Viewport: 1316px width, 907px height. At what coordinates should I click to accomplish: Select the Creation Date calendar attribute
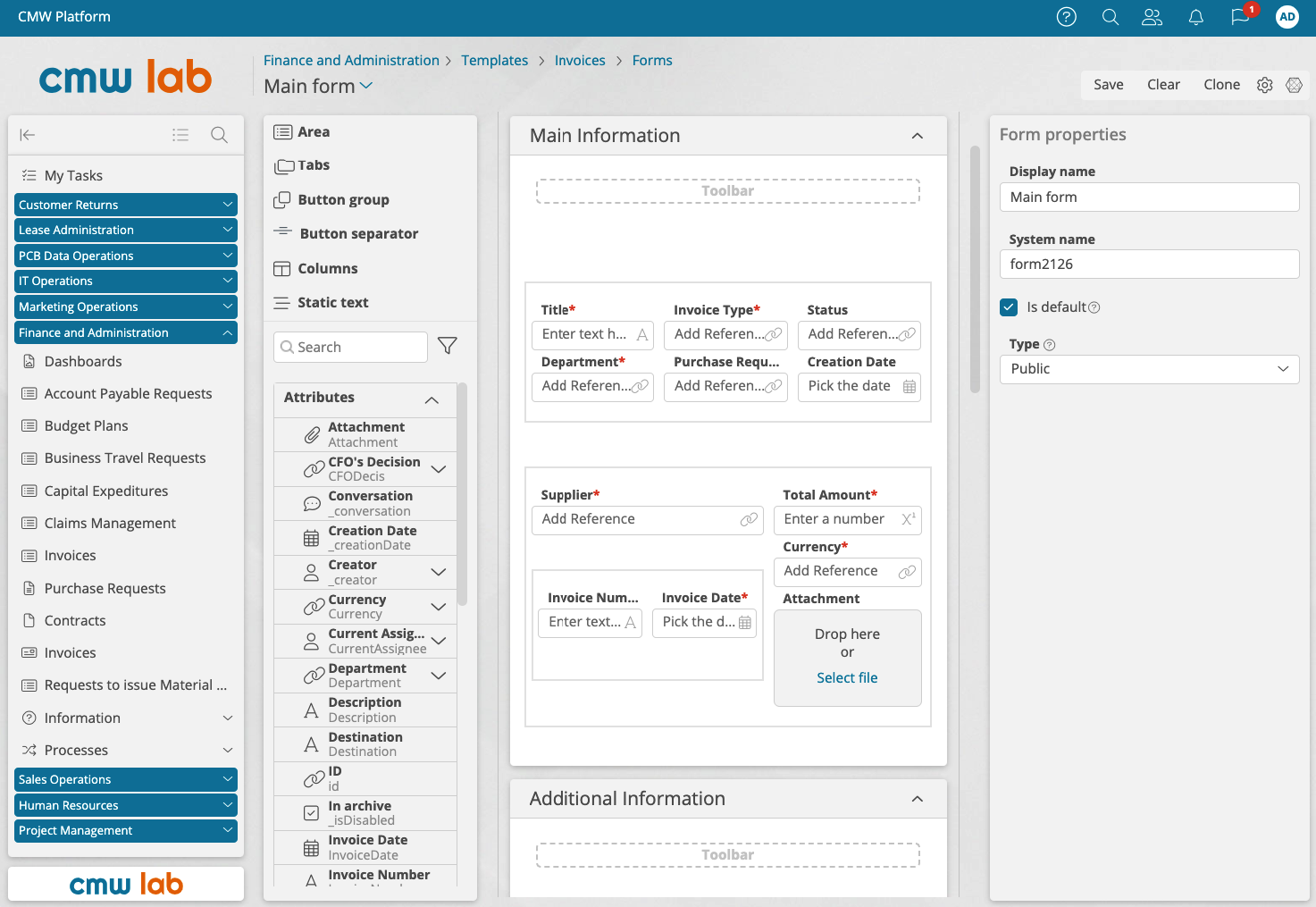point(312,538)
